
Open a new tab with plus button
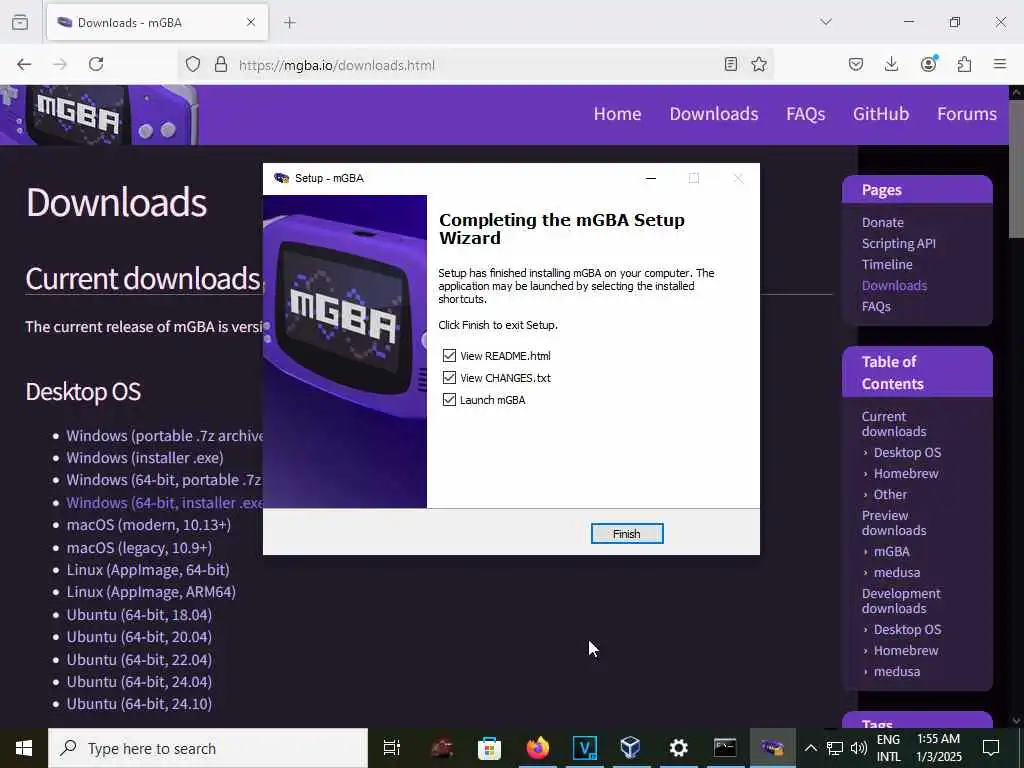click(x=290, y=22)
